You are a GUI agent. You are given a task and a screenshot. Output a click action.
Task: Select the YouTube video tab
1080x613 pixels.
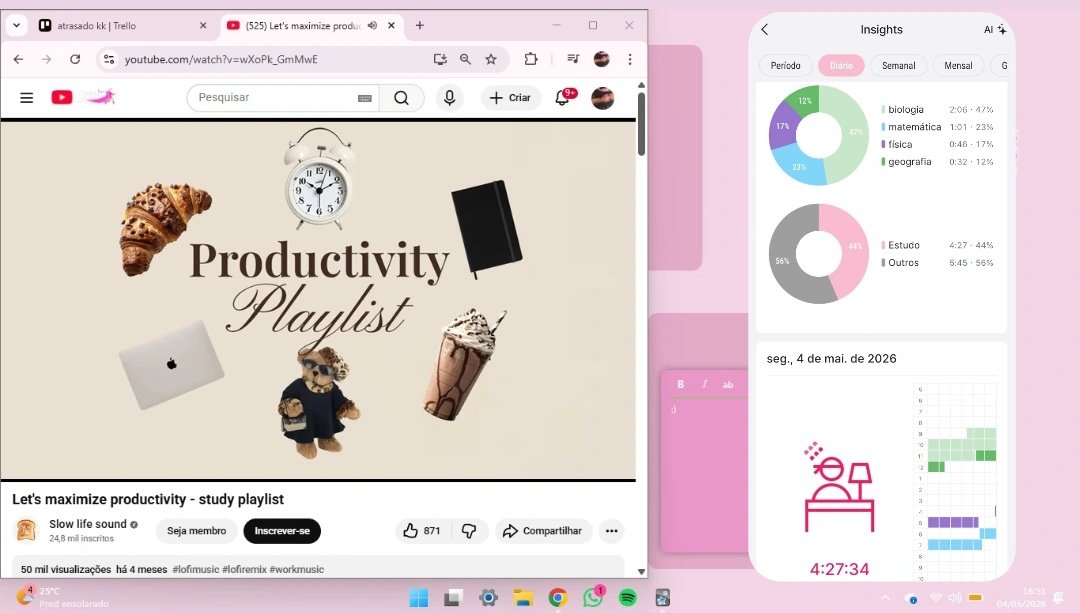pos(310,25)
